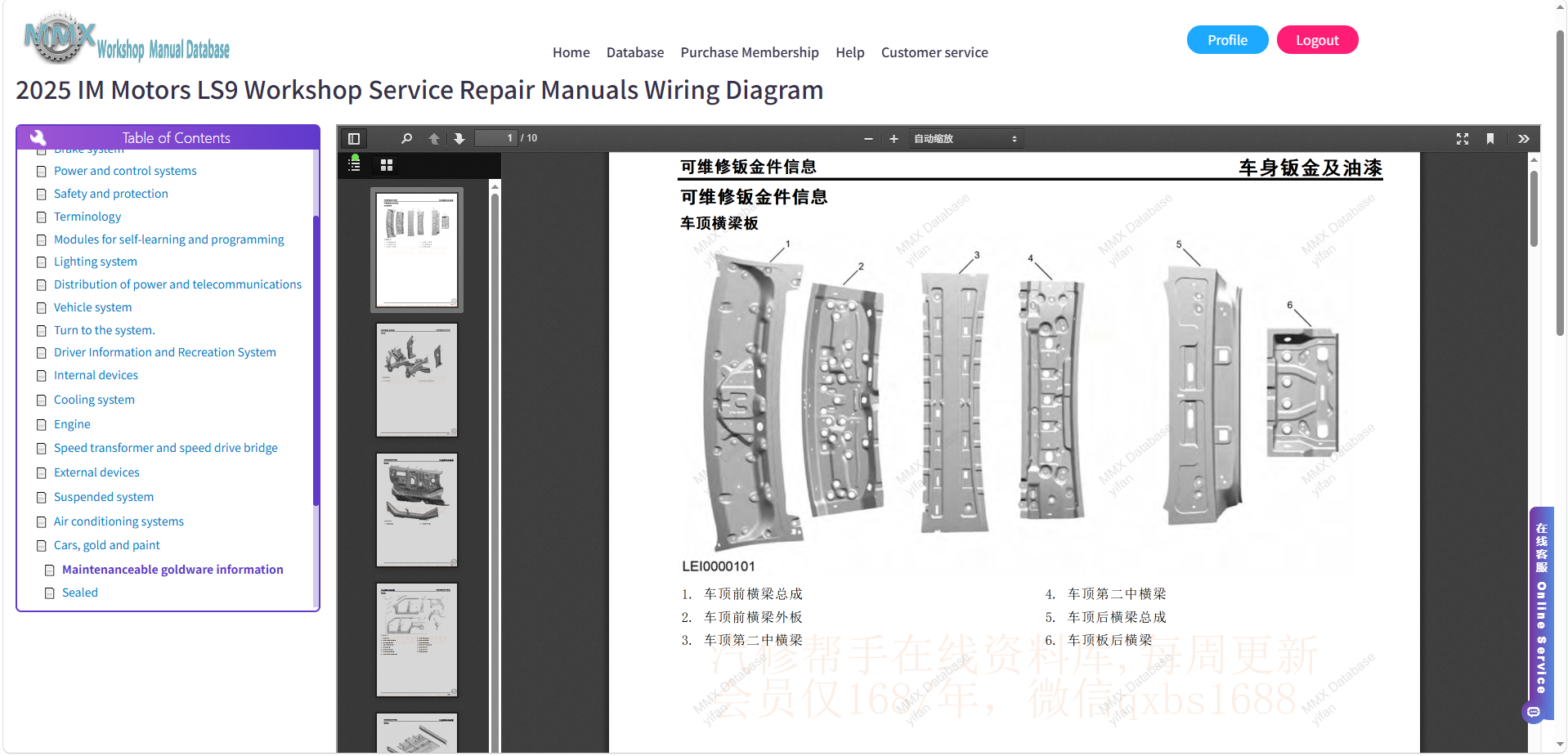Select page 3 thumbnail

(x=417, y=510)
